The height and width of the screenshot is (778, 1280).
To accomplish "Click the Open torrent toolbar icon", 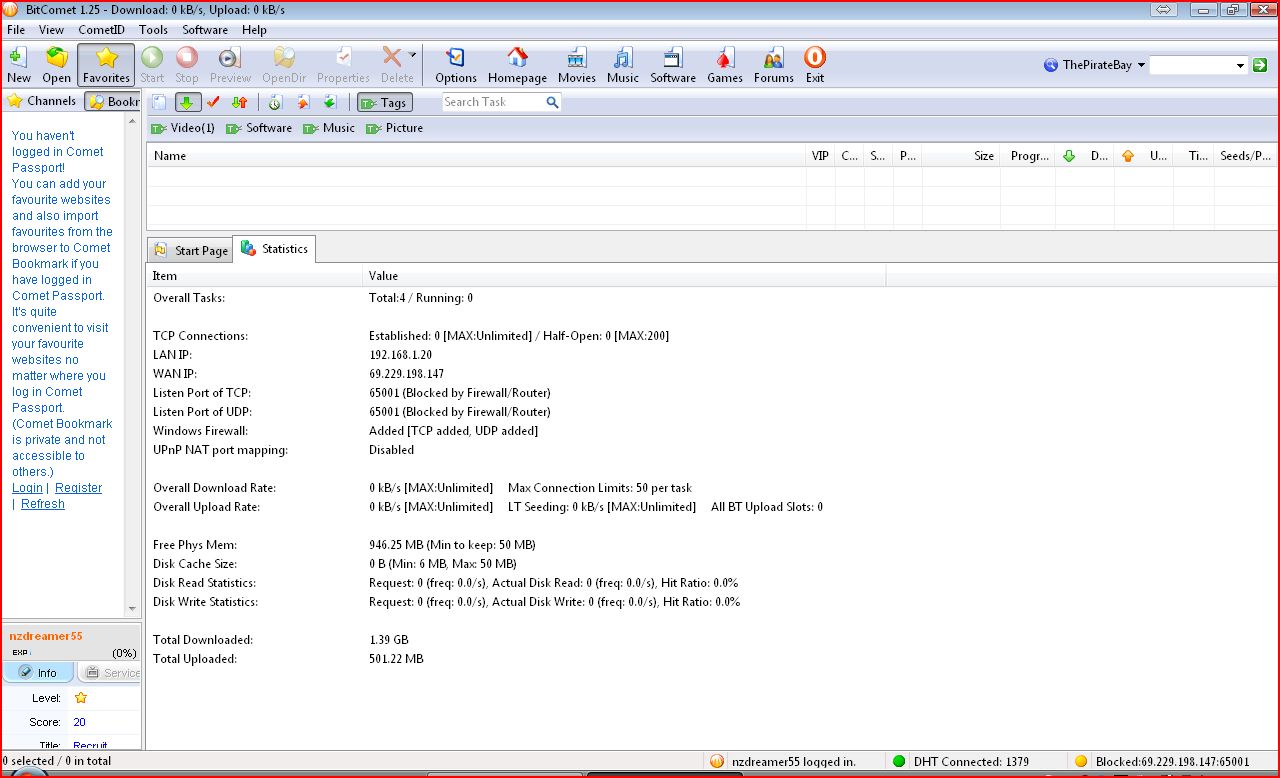I will (x=57, y=64).
